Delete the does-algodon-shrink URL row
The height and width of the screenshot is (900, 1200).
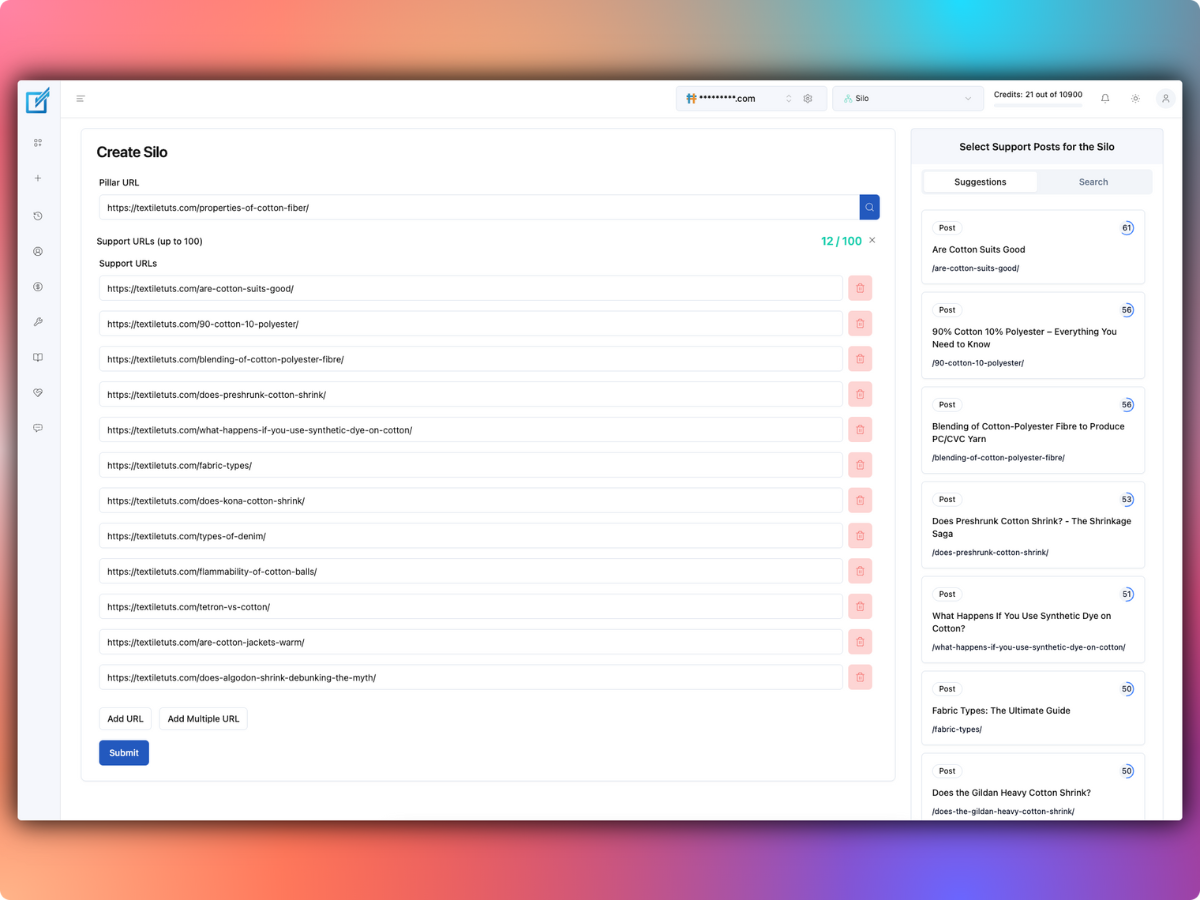(x=860, y=677)
